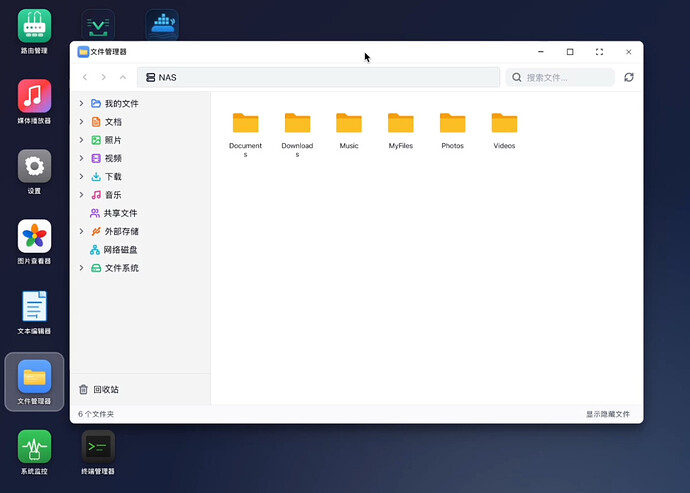Image resolution: width=690 pixels, height=493 pixels.
Task: Expand the 我的文件 tree node
Action: pos(81,103)
